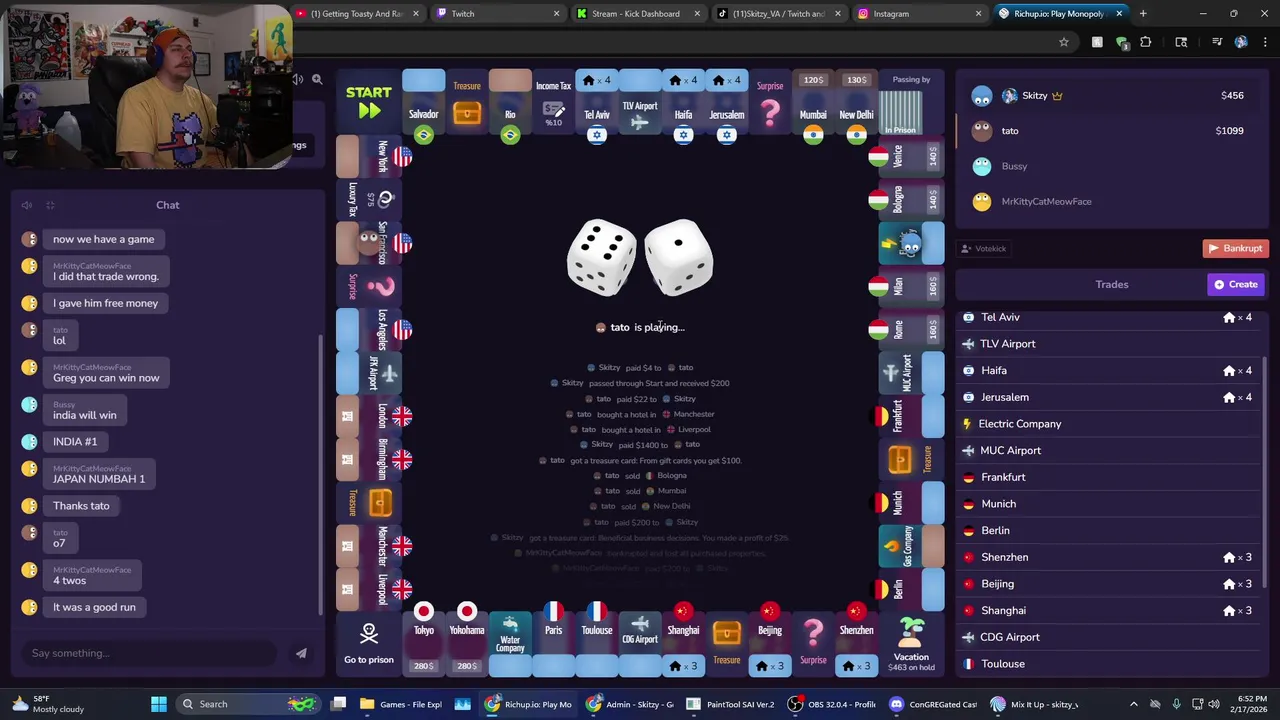Click the START corner square
1280x720 pixels.
(369, 102)
